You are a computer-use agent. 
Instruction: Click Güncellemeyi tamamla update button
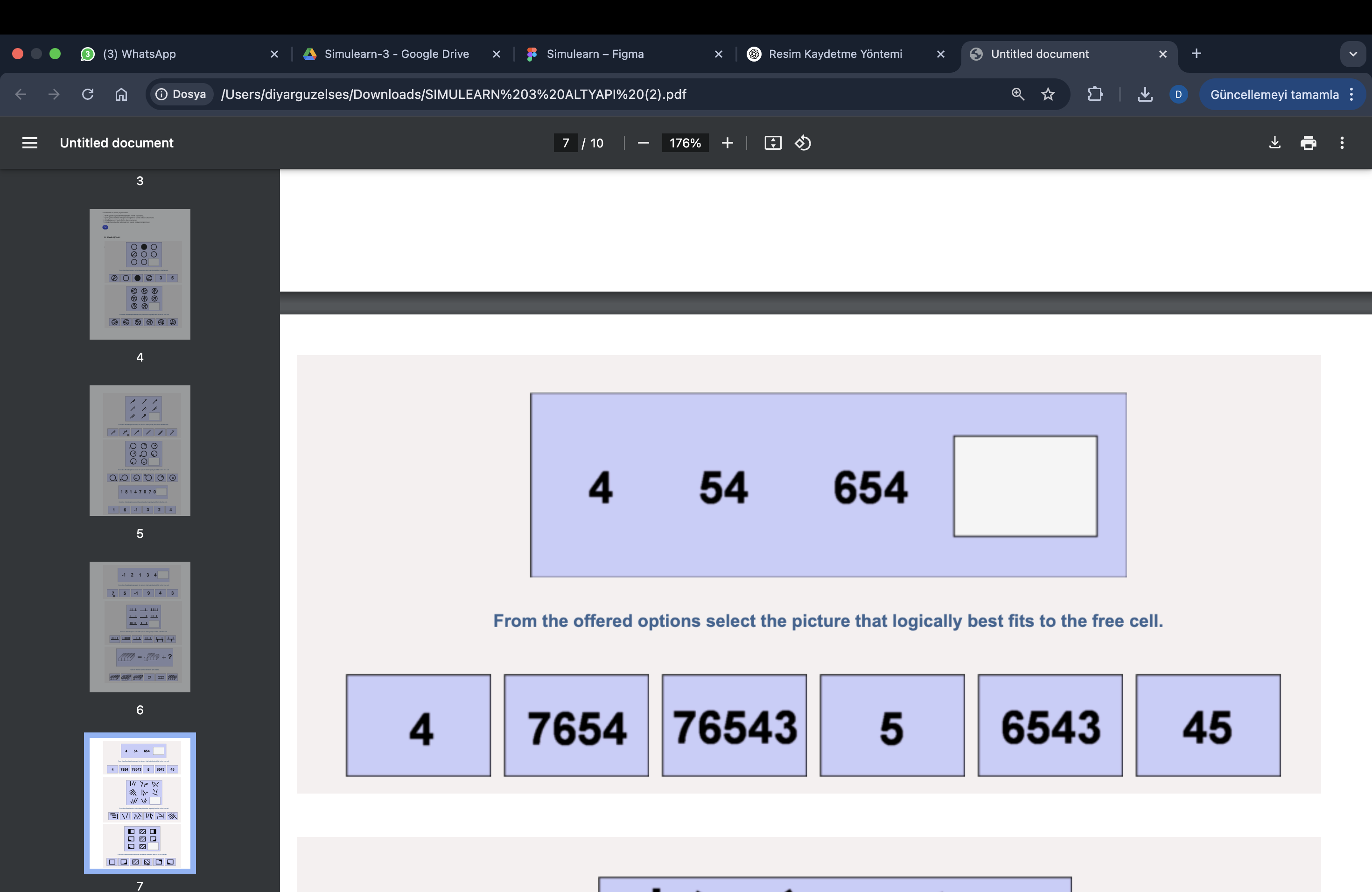1274,95
